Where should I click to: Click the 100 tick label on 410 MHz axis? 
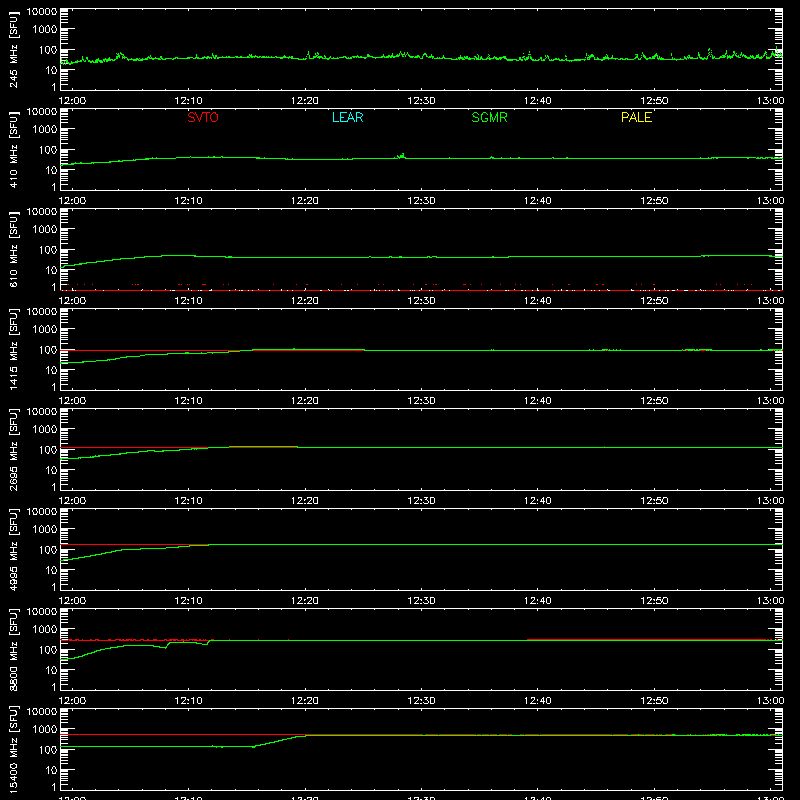point(48,150)
